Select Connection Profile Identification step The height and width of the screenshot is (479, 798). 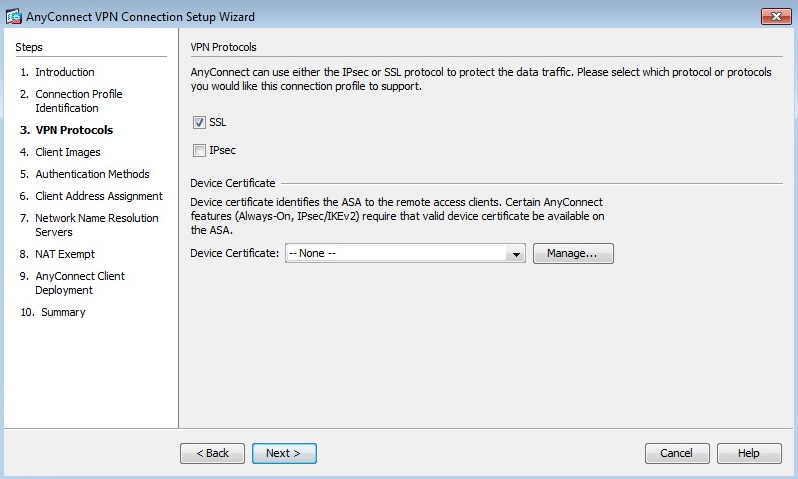(x=79, y=101)
